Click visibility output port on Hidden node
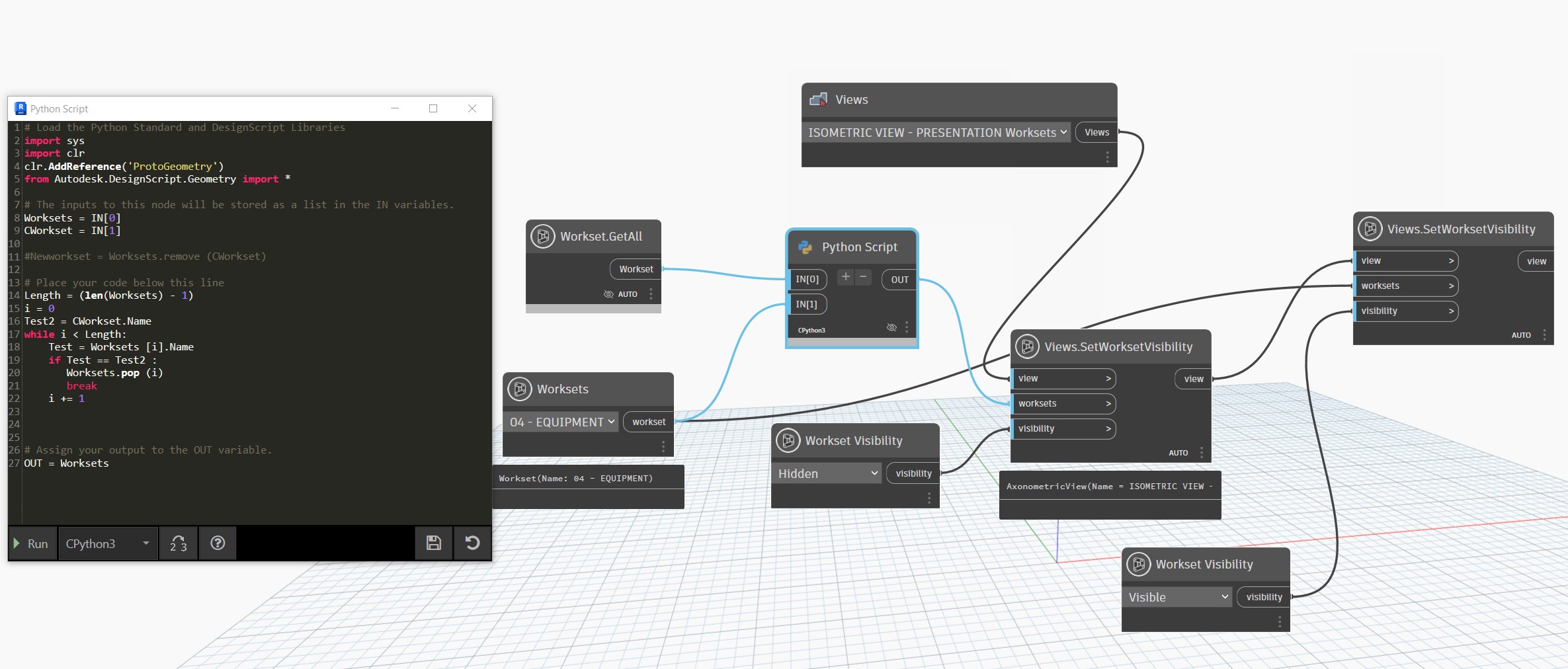Screen dimensions: 1568x669 tap(913, 473)
